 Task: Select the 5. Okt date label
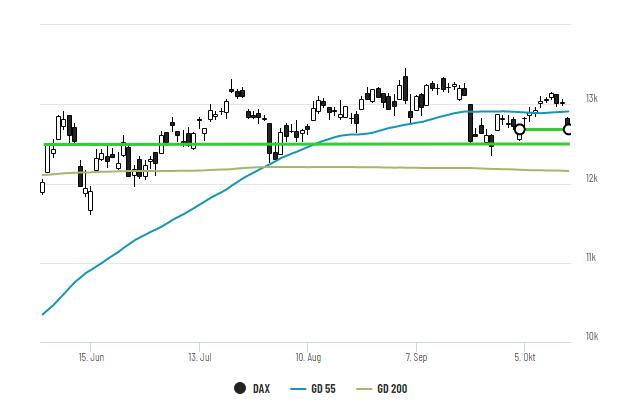pyautogui.click(x=525, y=355)
